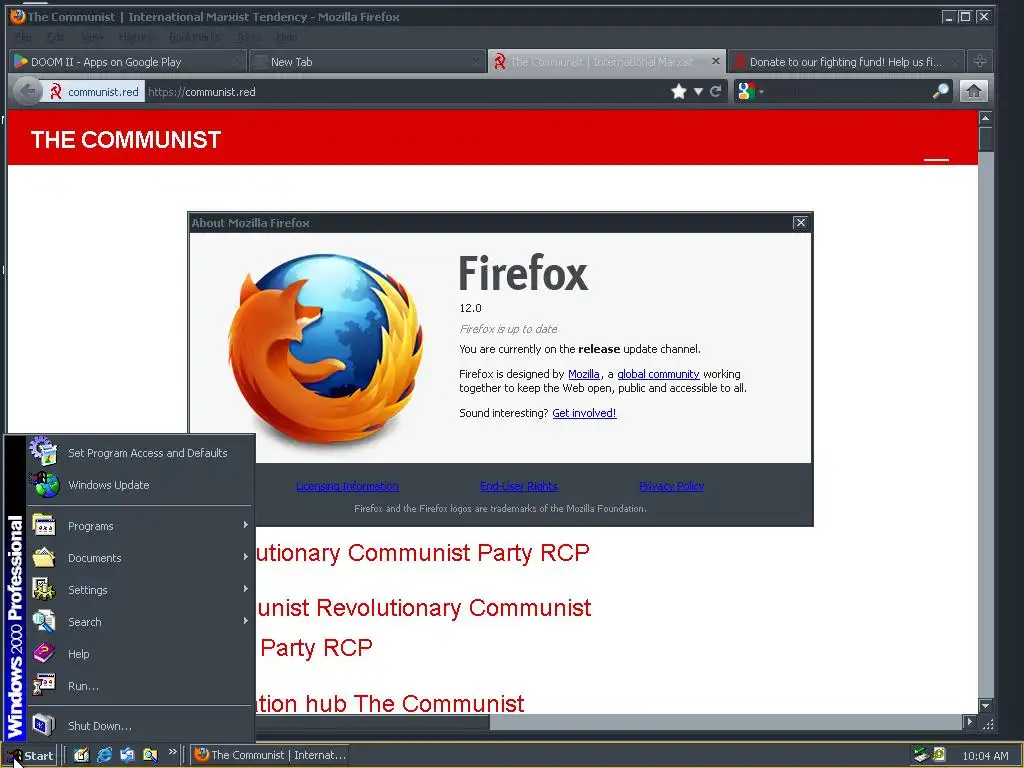Click the Firefox globe logo image
The width and height of the screenshot is (1024, 768).
click(x=325, y=349)
